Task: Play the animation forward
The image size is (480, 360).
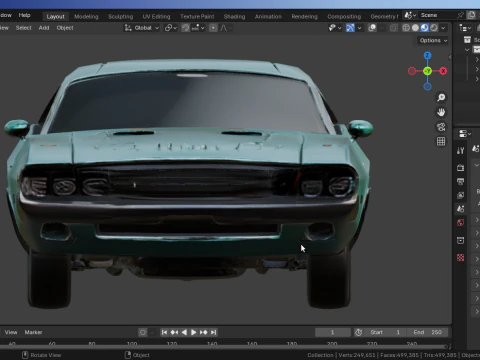Action: [193, 332]
